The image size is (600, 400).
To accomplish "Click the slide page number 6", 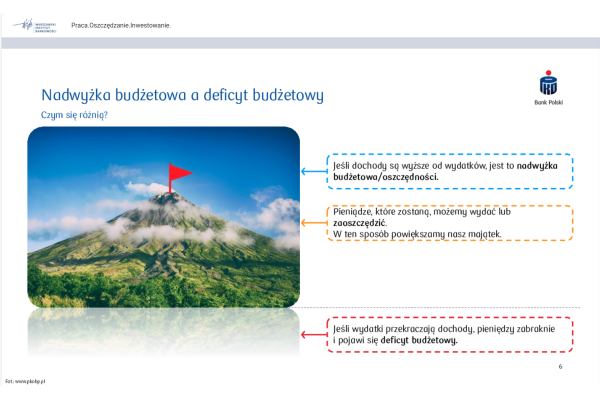I will click(560, 367).
